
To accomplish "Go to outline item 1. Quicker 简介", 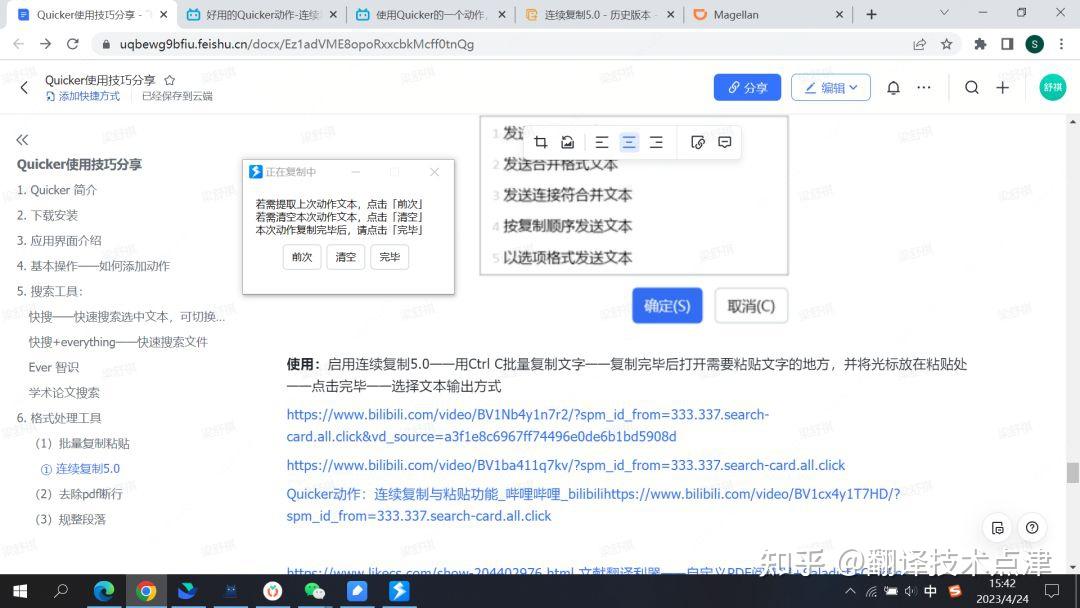I will [x=56, y=190].
